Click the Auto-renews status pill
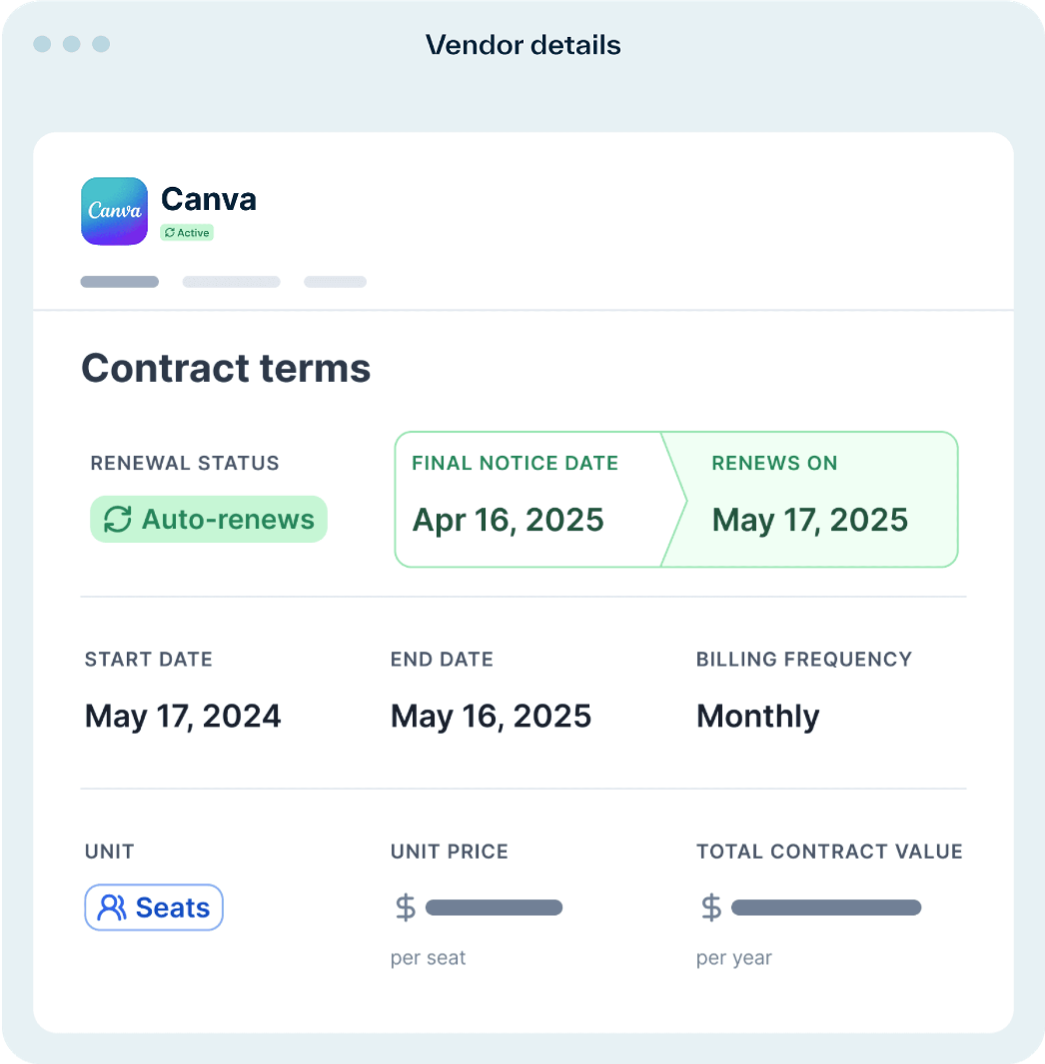This screenshot has width=1045, height=1064. (209, 520)
